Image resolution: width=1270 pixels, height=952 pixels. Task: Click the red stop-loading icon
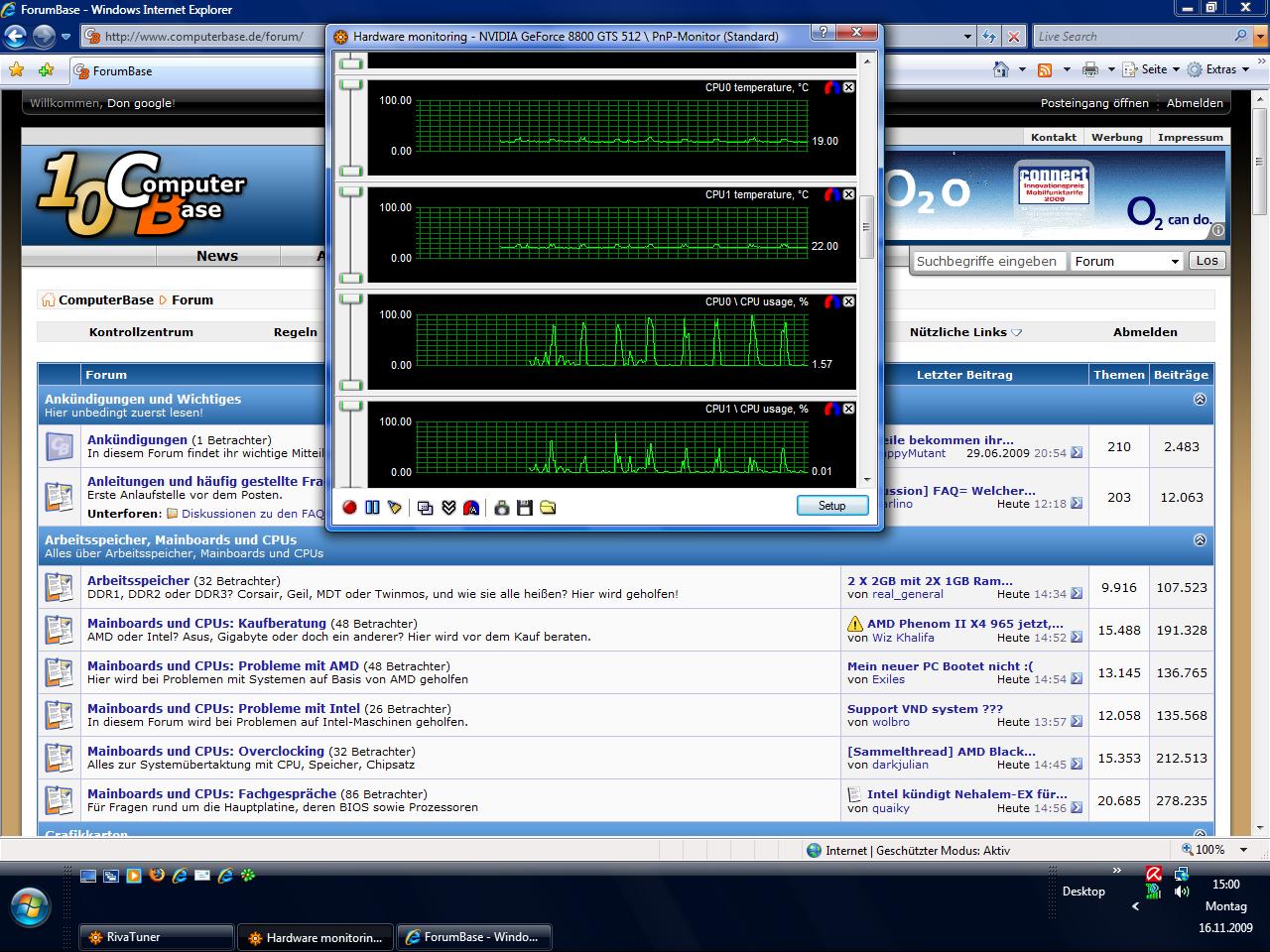pos(1013,37)
